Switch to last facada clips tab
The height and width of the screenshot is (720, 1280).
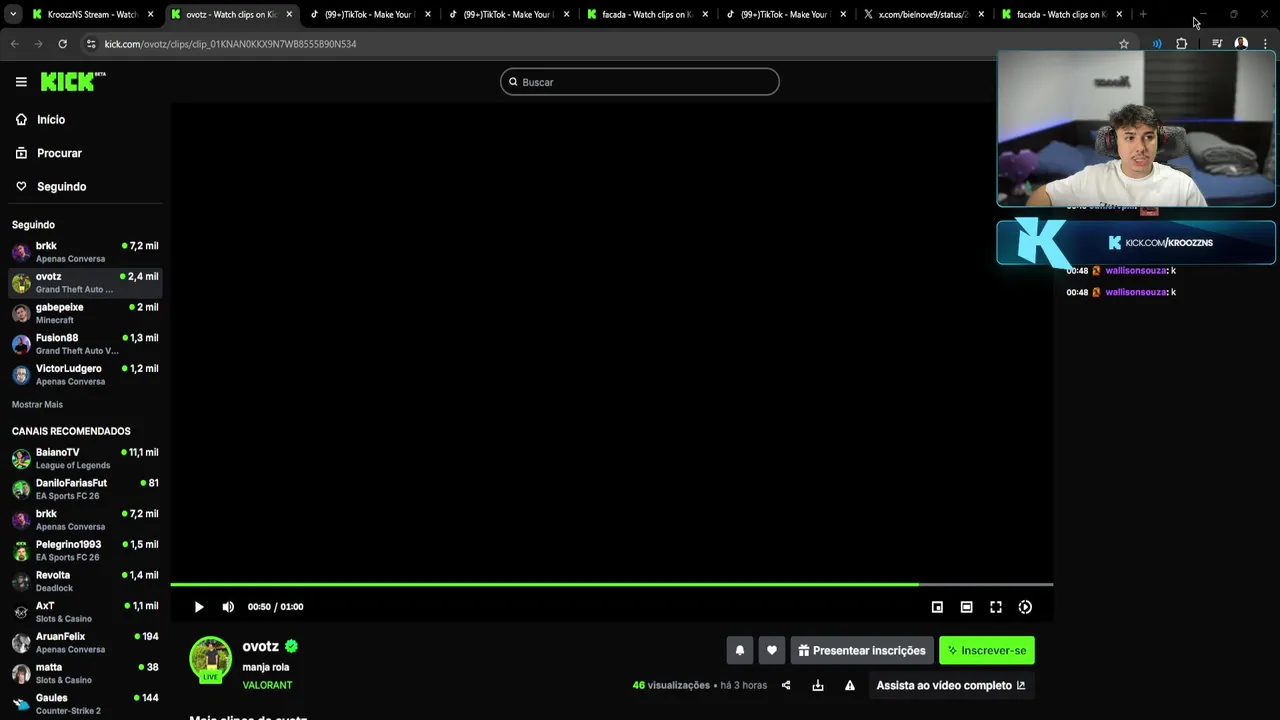coord(1061,14)
